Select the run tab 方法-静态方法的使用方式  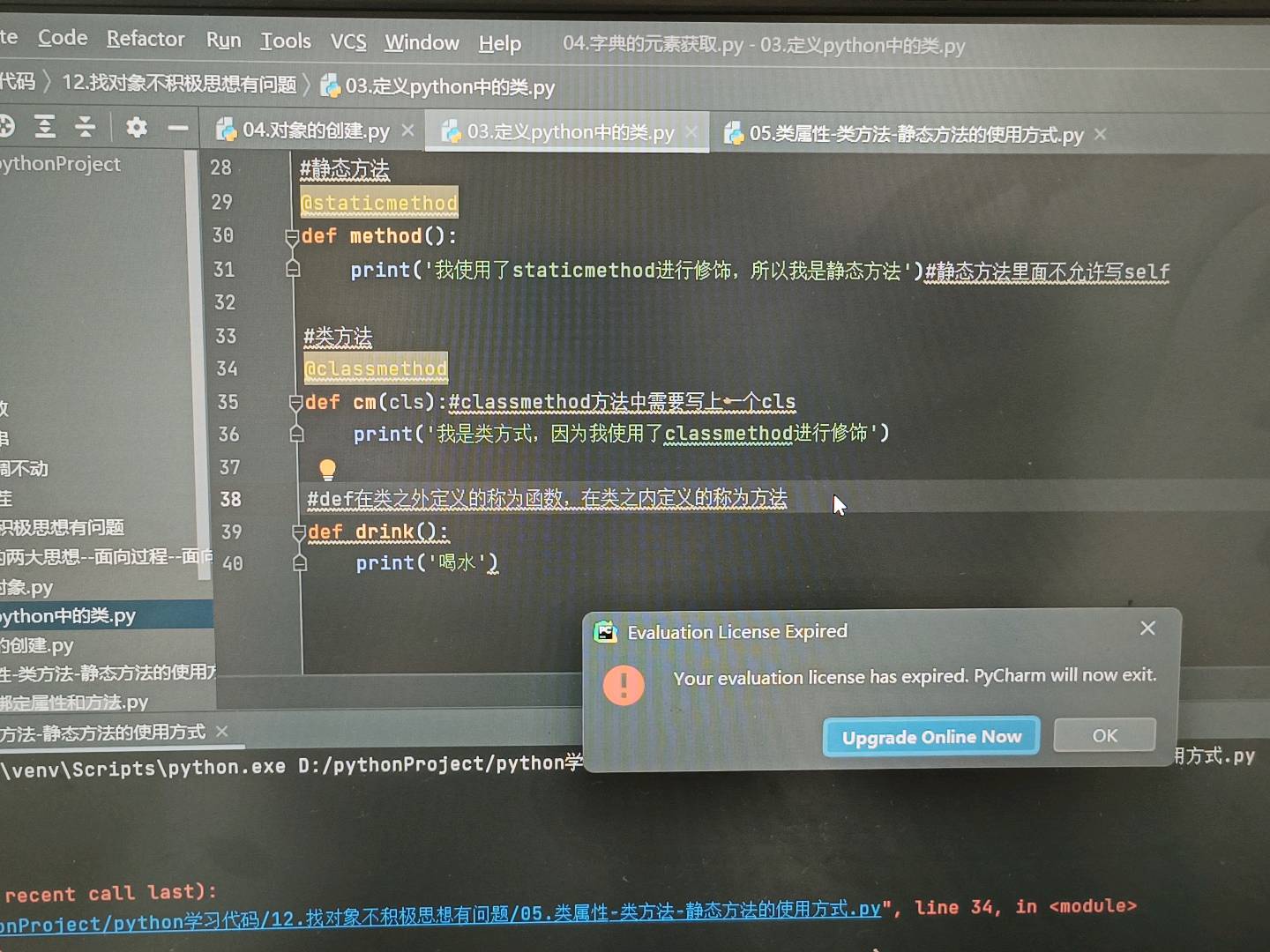102,732
